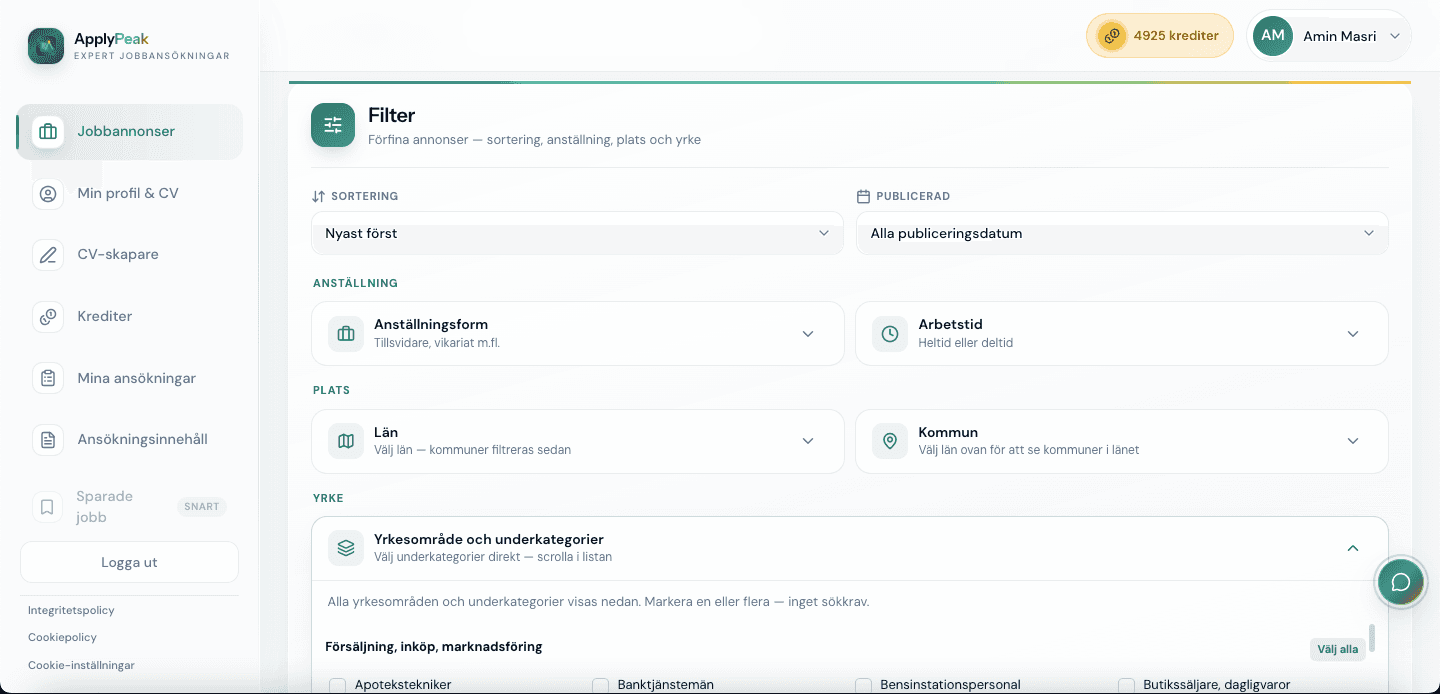Click the Filter sliders icon
Image resolution: width=1440 pixels, height=694 pixels.
(x=333, y=125)
